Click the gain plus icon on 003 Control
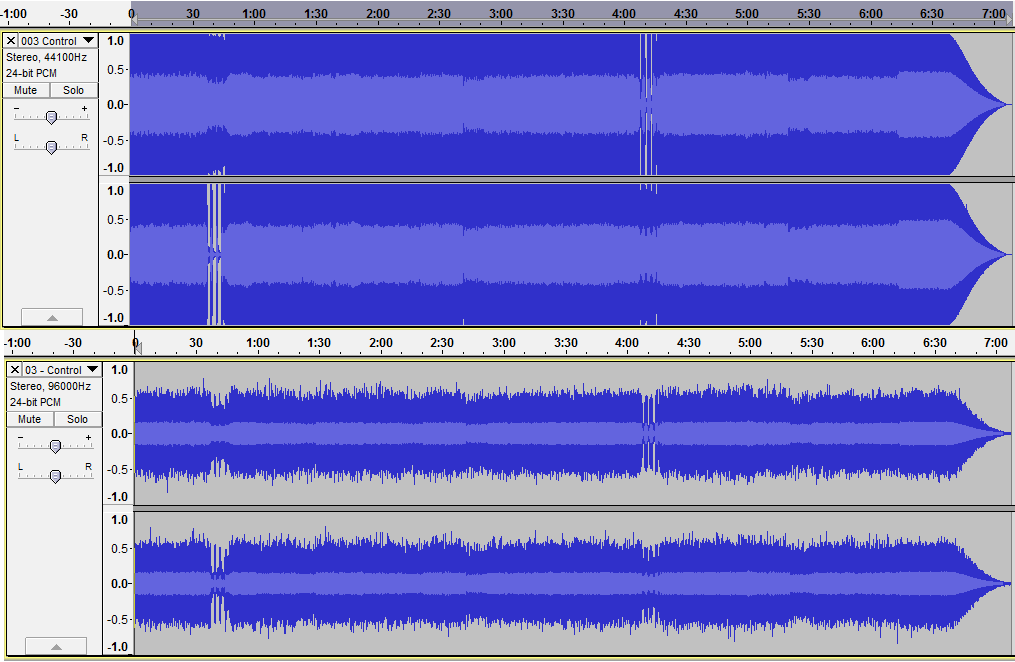Screen dimensions: 1015x662 tap(84, 108)
